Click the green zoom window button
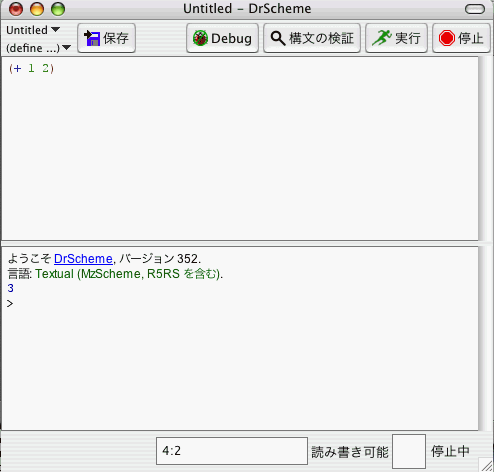 [x=58, y=9]
